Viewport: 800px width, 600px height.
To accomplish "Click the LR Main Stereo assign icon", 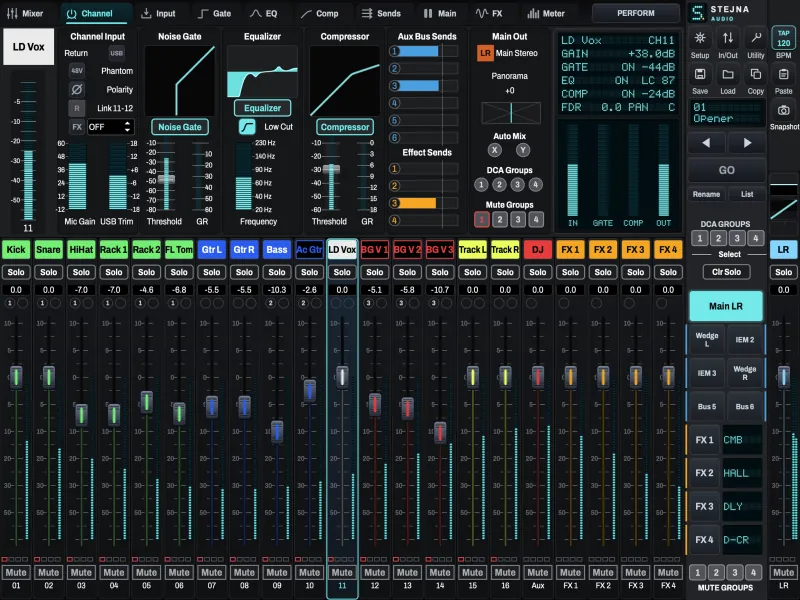I will 485,53.
